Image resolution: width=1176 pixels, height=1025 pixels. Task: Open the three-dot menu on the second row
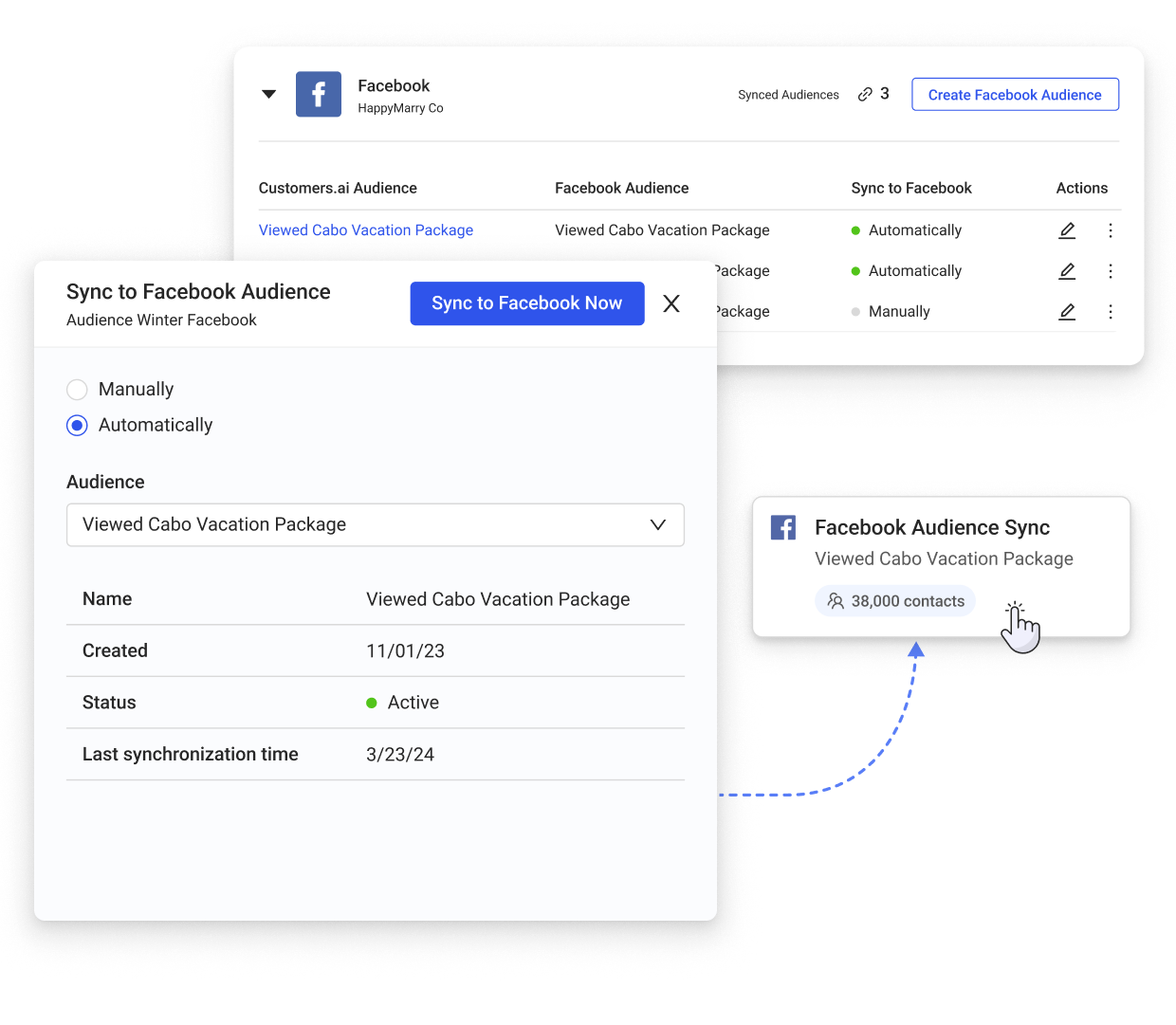pos(1111,271)
